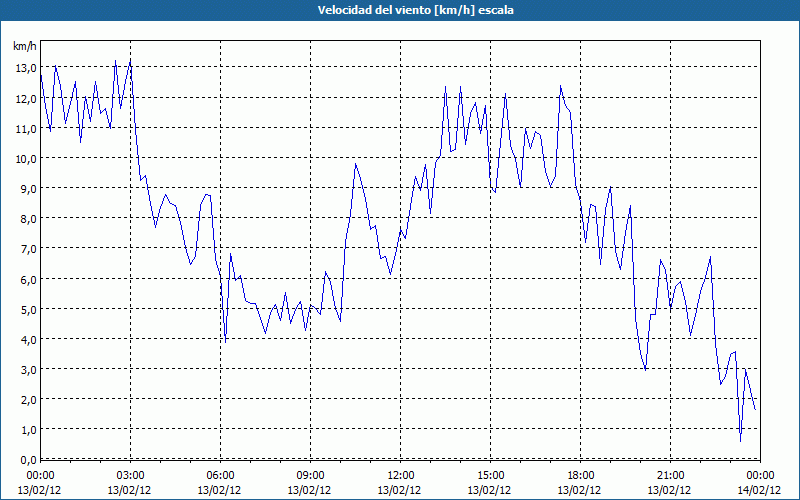Click the "00:00" label above 14/02/12
Viewport: 800px width, 500px height.
tap(760, 476)
